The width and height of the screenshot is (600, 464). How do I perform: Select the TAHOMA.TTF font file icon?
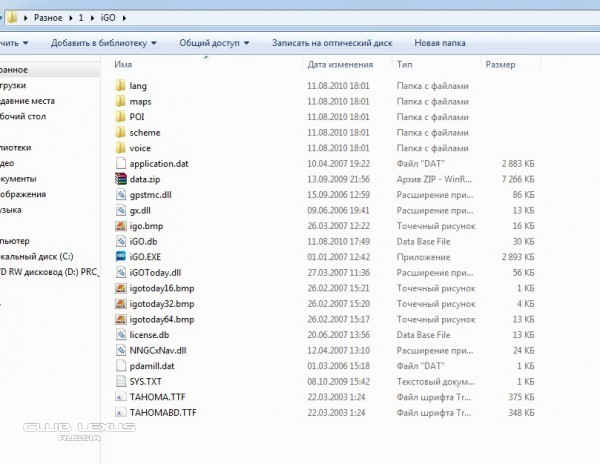tap(121, 397)
